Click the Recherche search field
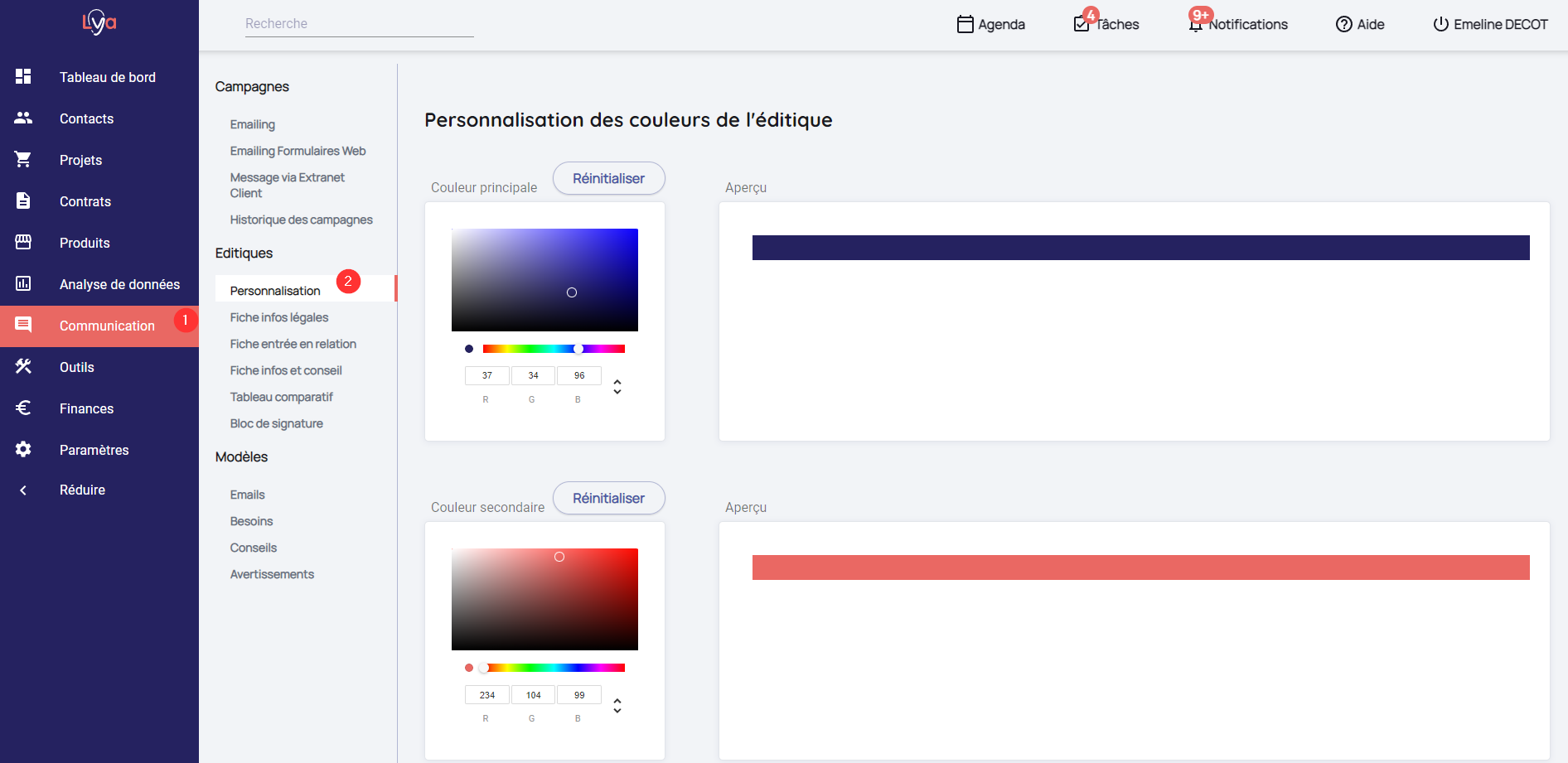Screen dimensions: 1568x763 [x=359, y=24]
